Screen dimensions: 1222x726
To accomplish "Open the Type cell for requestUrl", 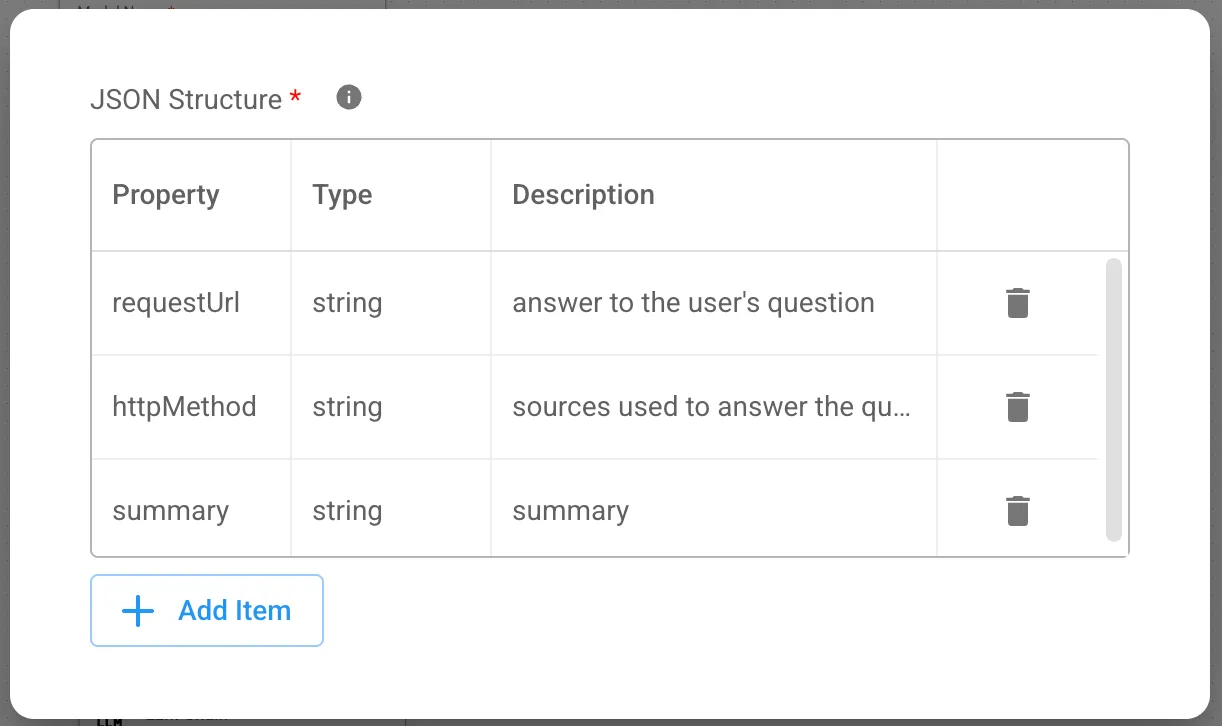I will [347, 303].
